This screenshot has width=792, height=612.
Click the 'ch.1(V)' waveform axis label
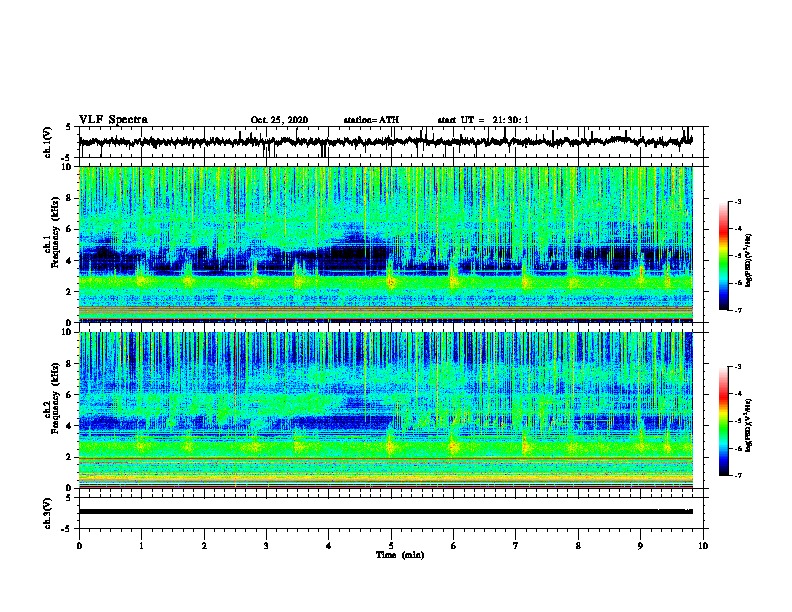click(48, 142)
